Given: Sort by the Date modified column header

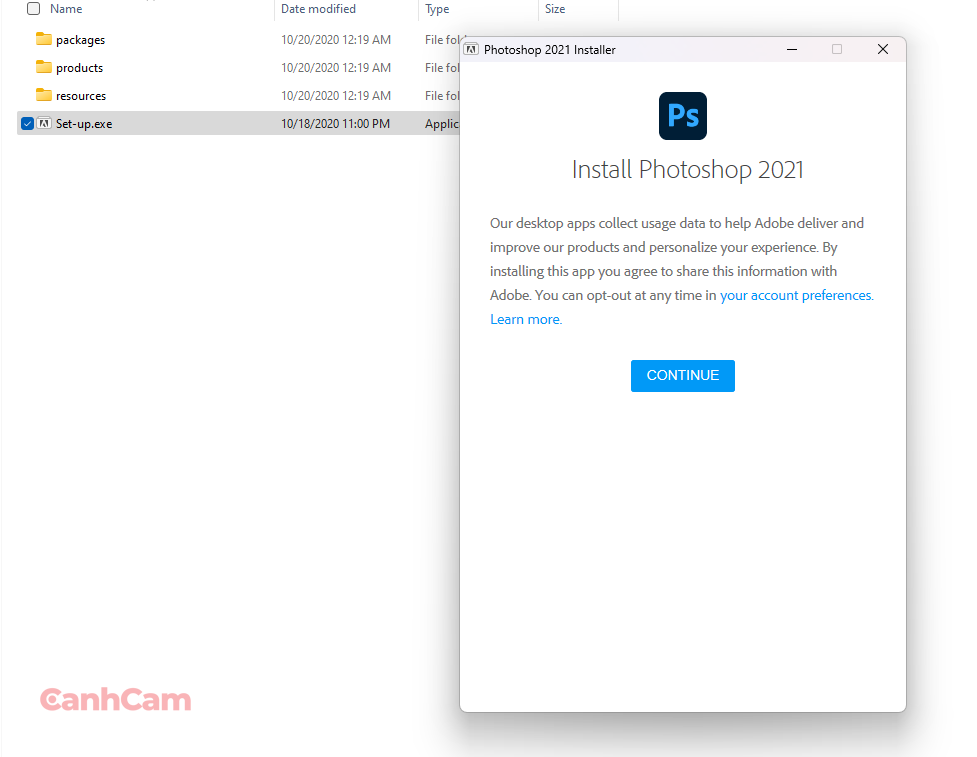Looking at the screenshot, I should (x=318, y=9).
